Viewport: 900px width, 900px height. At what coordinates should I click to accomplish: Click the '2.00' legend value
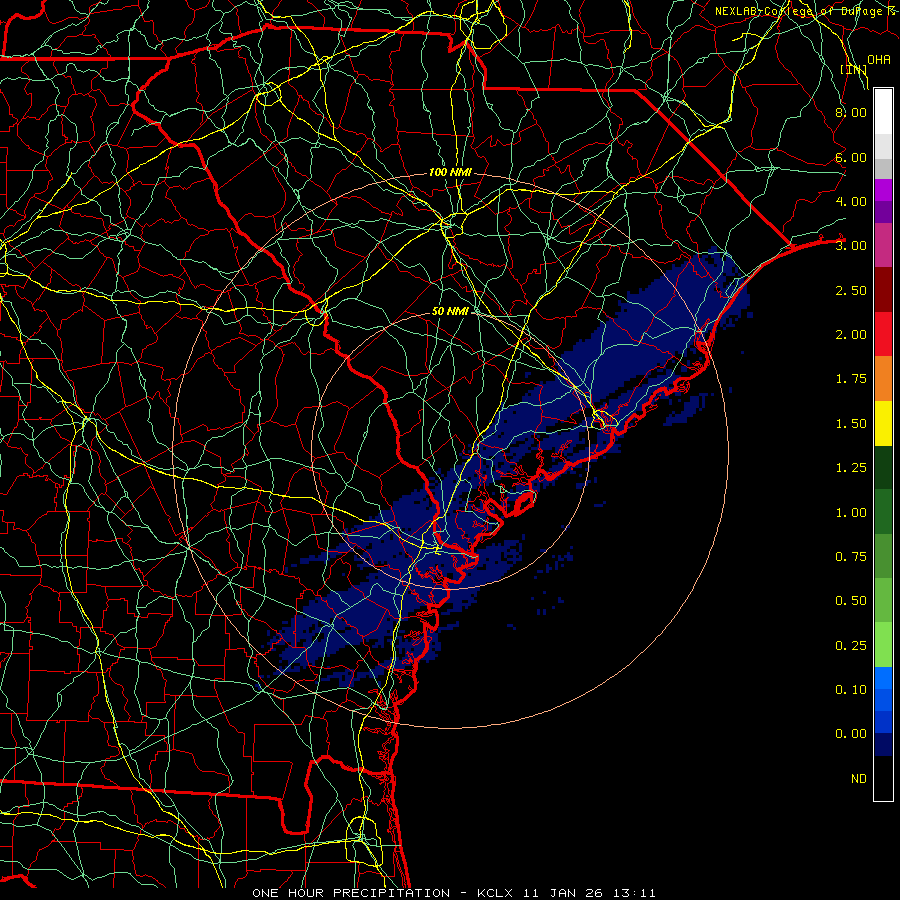click(851, 335)
